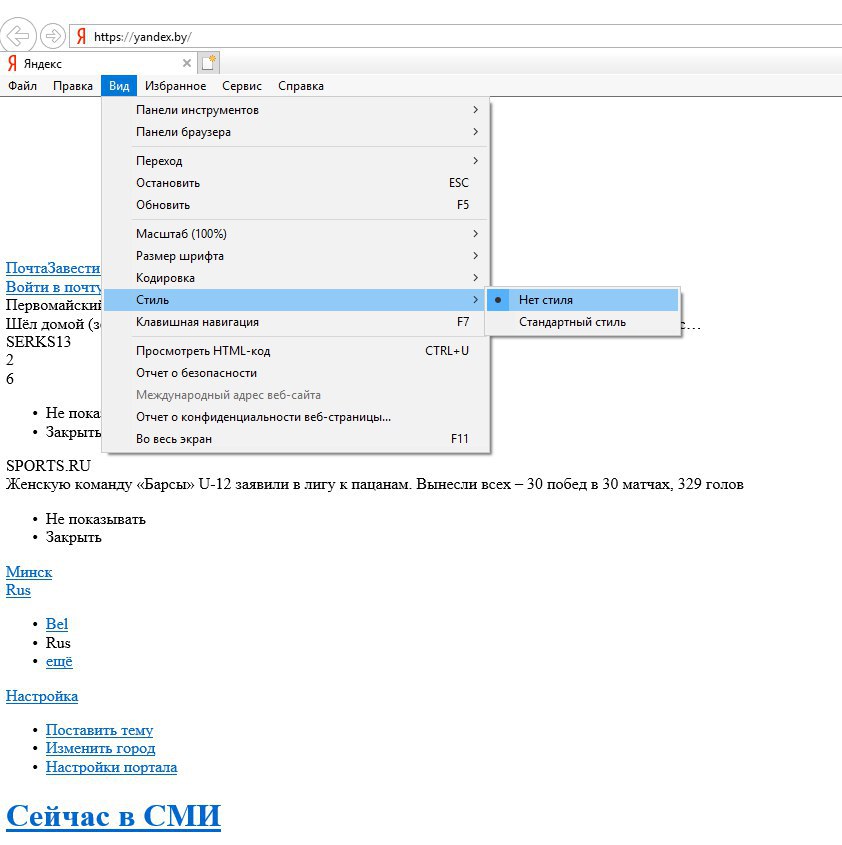Image resolution: width=842 pixels, height=845 pixels.
Task: Click the underlined Rus link below Минск
Action: coord(18,590)
